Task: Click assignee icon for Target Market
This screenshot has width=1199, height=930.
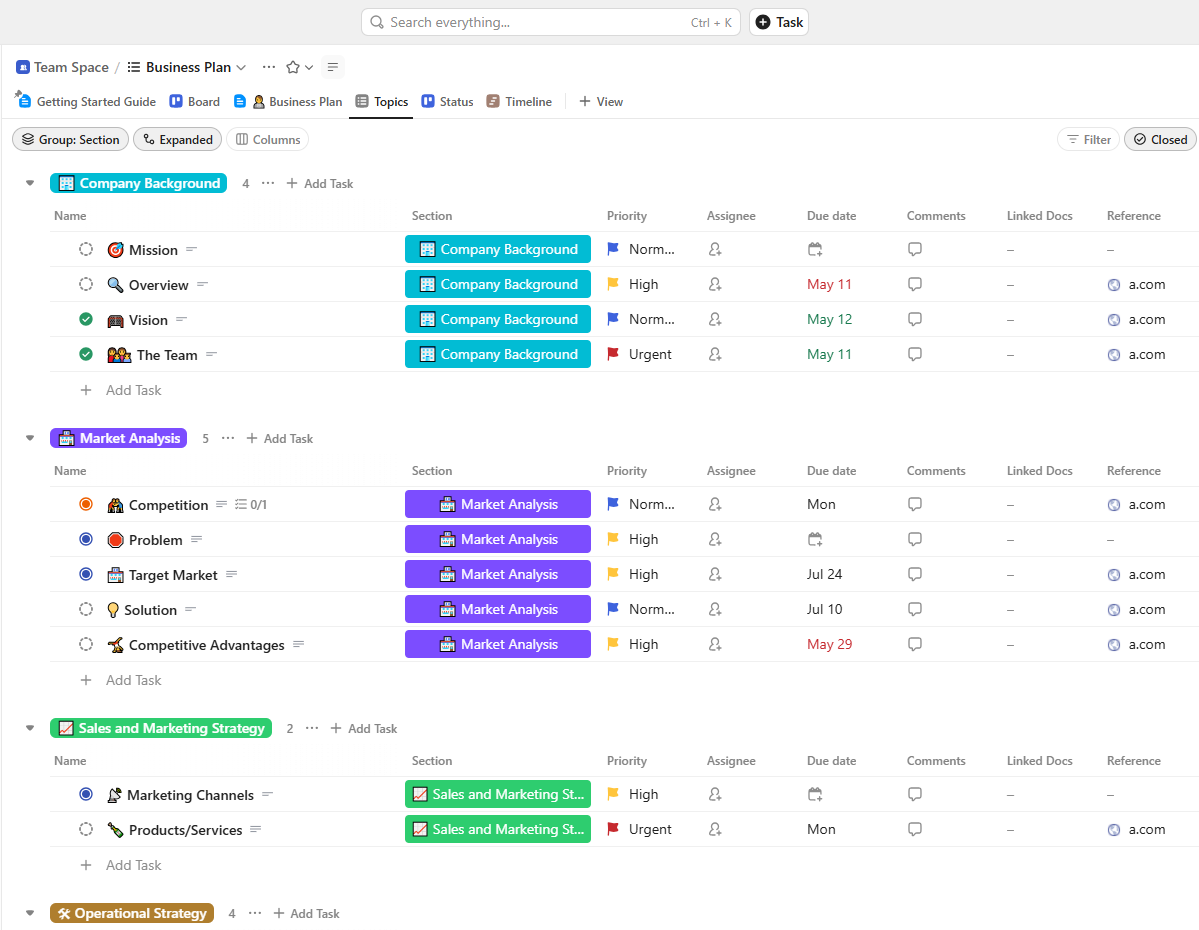Action: [715, 575]
